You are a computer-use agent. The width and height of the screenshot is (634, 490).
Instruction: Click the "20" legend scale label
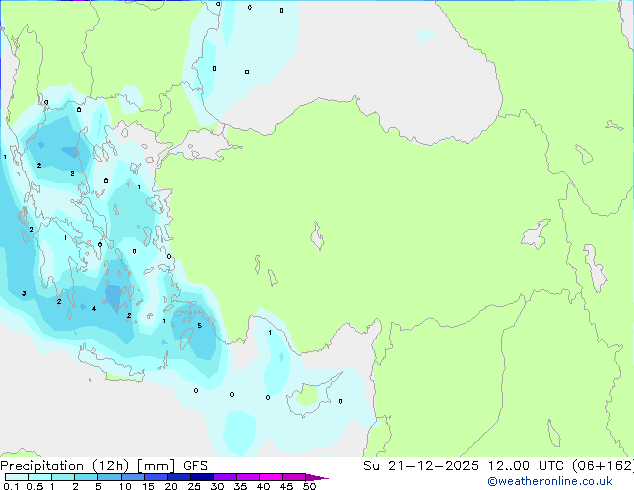click(171, 486)
